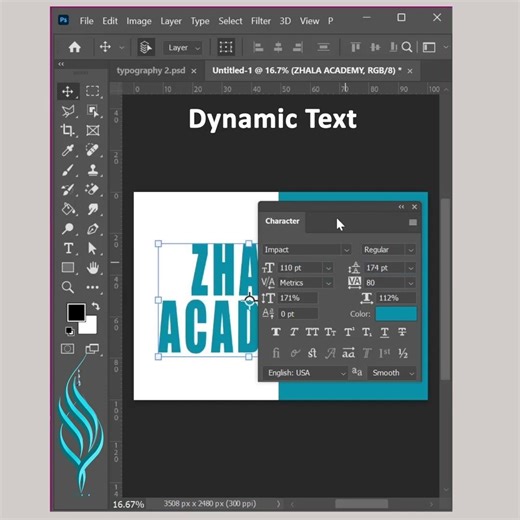Select the History Brush tool
Screen dimensions: 520x520
pyautogui.click(x=68, y=189)
